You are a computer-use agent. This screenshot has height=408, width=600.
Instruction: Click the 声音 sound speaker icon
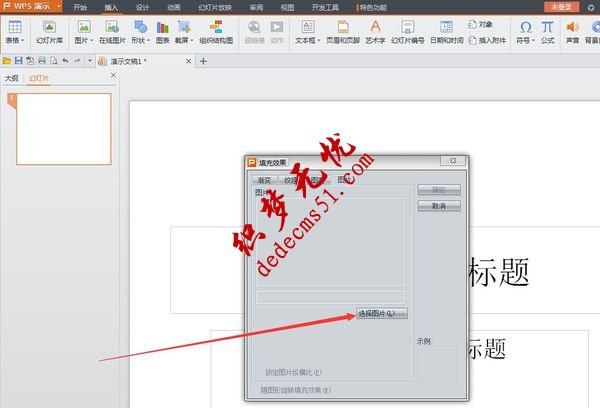click(x=572, y=27)
